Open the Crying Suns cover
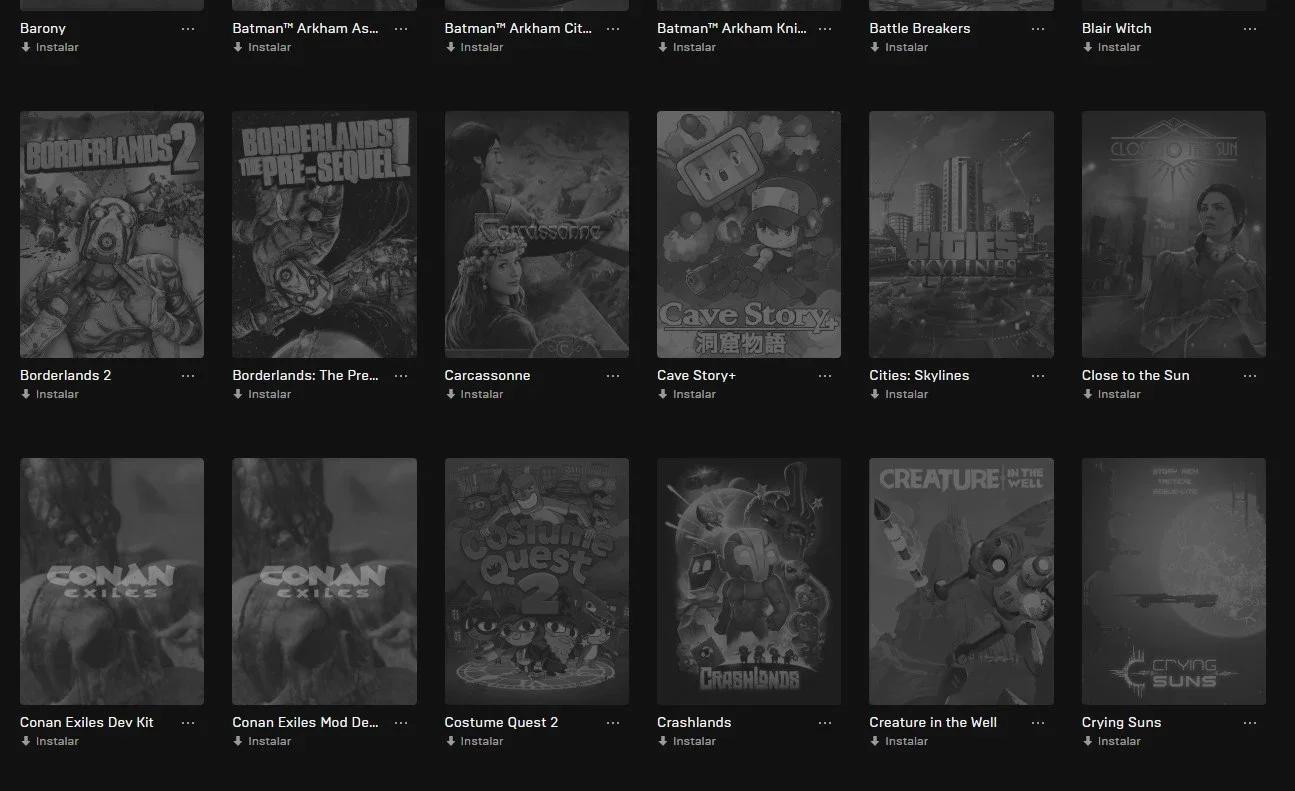The image size is (1295, 791). [1174, 581]
